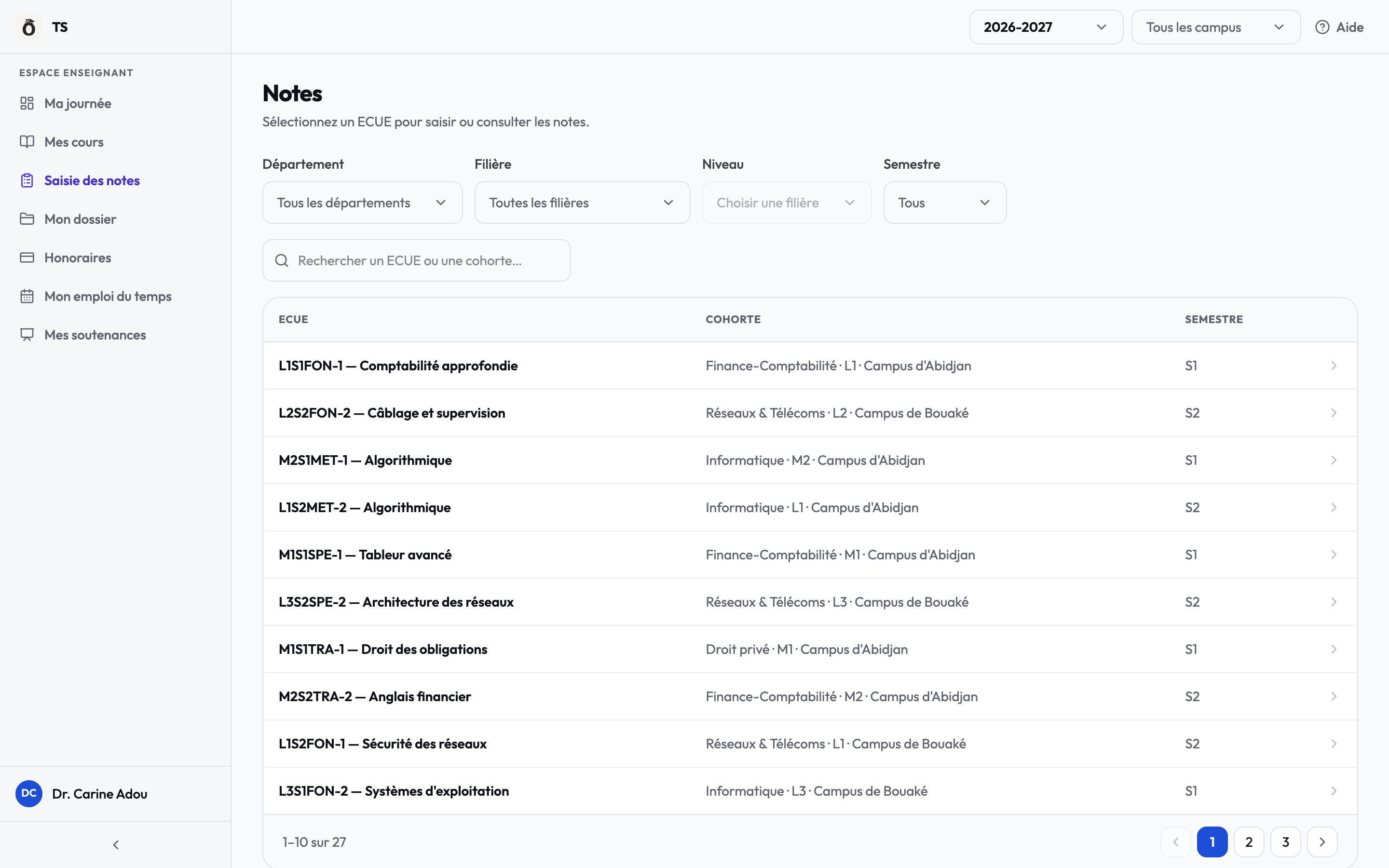Click the Mon dossier folder icon

pyautogui.click(x=27, y=219)
